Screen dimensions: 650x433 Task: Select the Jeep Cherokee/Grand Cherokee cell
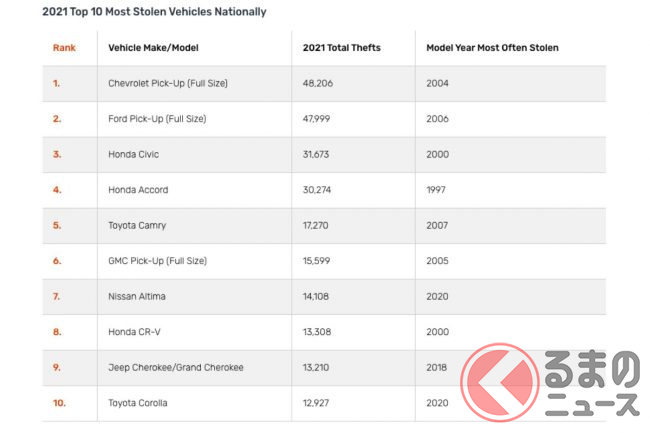click(176, 367)
